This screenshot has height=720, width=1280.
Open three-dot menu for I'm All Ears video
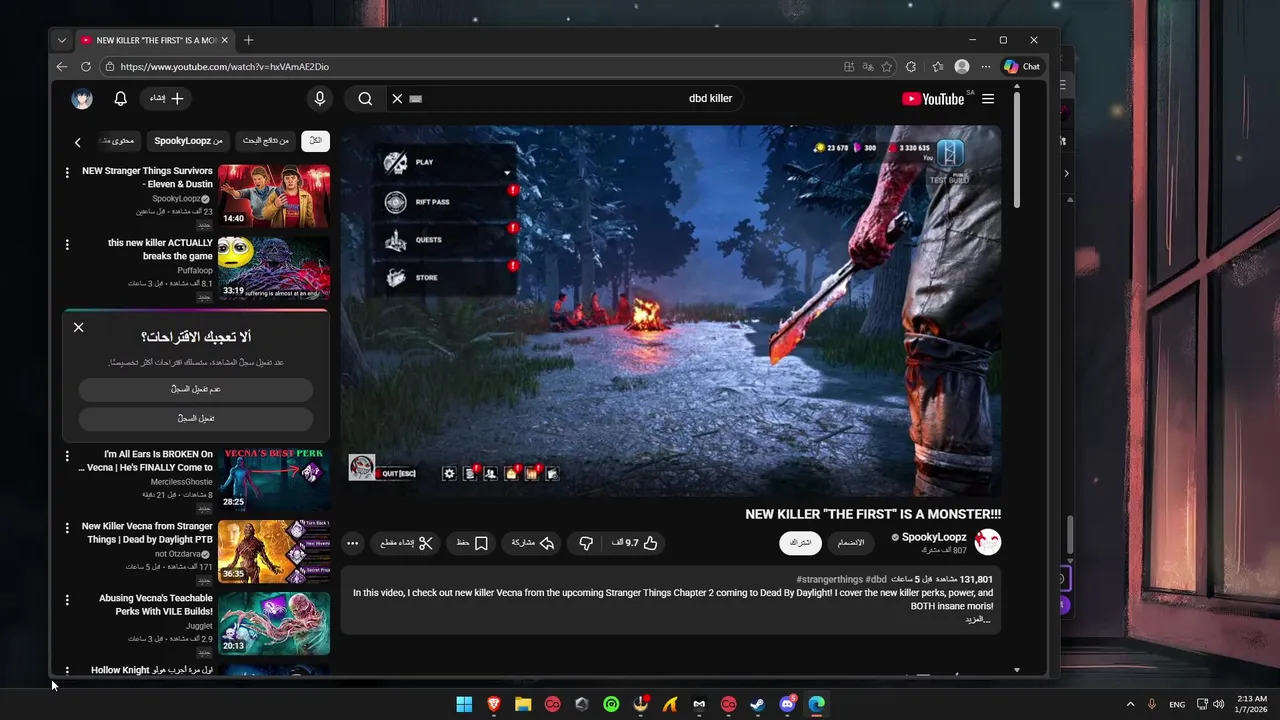(67, 456)
